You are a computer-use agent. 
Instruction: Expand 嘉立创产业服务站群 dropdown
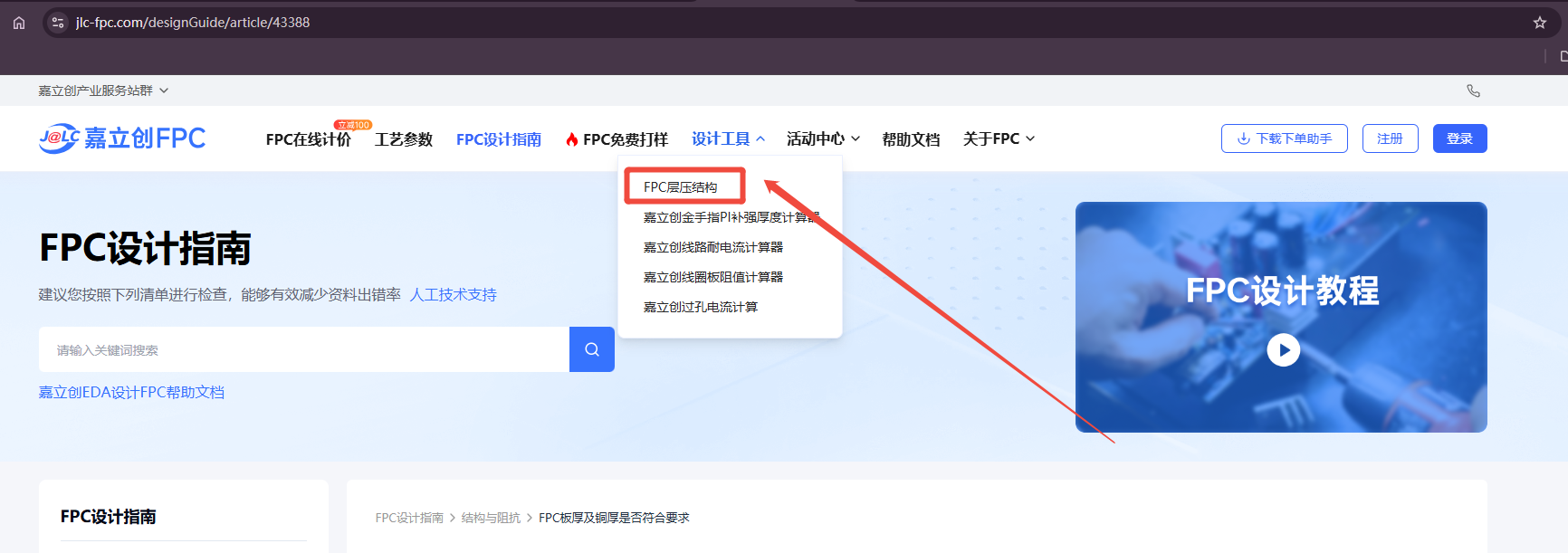coord(103,91)
